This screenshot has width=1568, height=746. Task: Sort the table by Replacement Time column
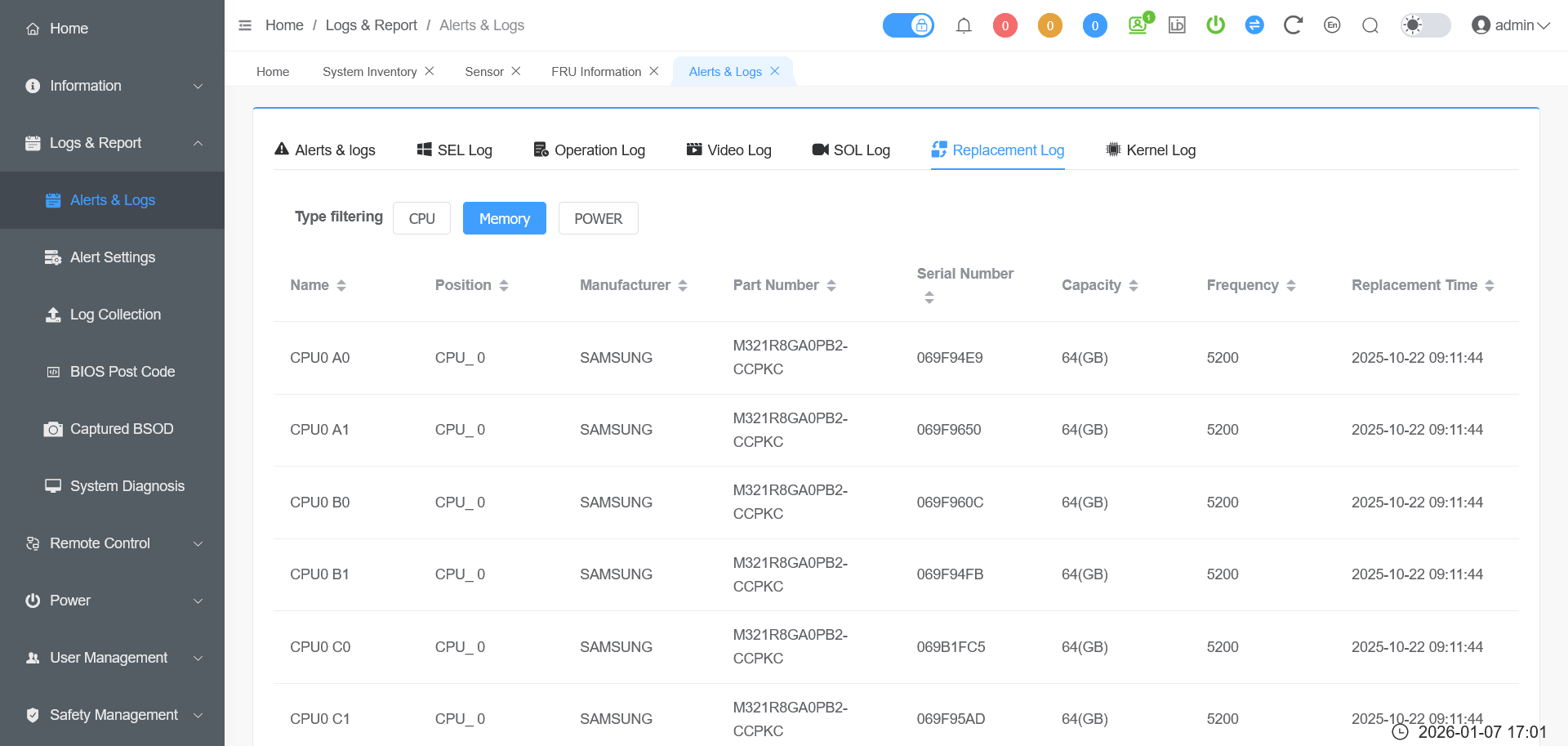pyautogui.click(x=1489, y=285)
